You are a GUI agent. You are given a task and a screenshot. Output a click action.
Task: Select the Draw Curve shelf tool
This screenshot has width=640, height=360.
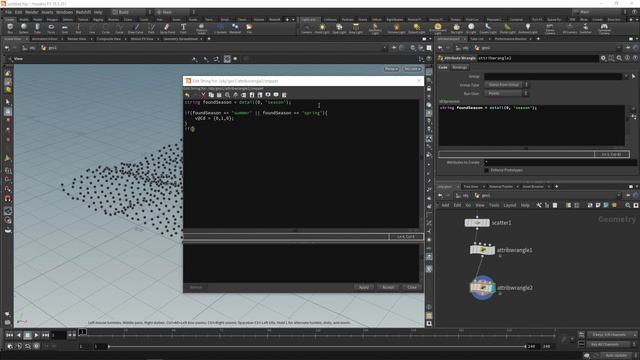(136, 28)
